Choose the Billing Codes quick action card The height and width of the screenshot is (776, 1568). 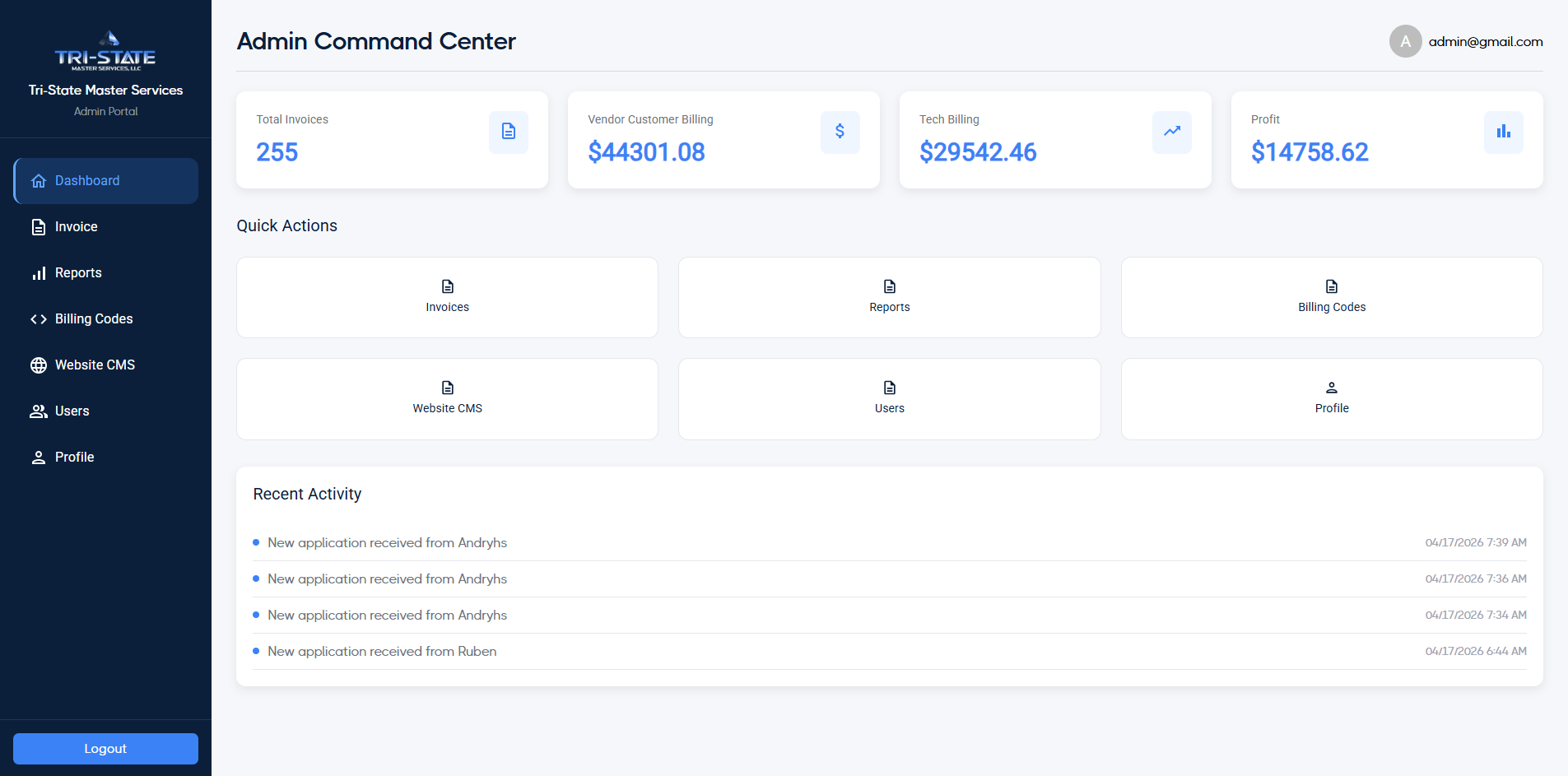pos(1331,297)
